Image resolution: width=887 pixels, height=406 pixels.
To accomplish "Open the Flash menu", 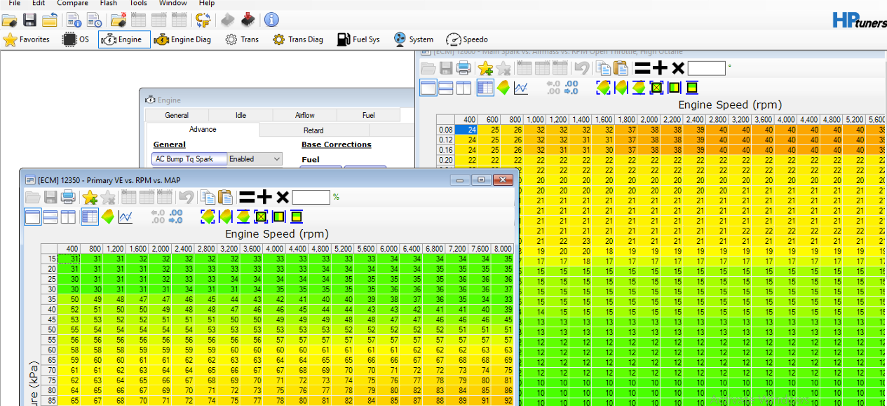I will coord(108,3).
